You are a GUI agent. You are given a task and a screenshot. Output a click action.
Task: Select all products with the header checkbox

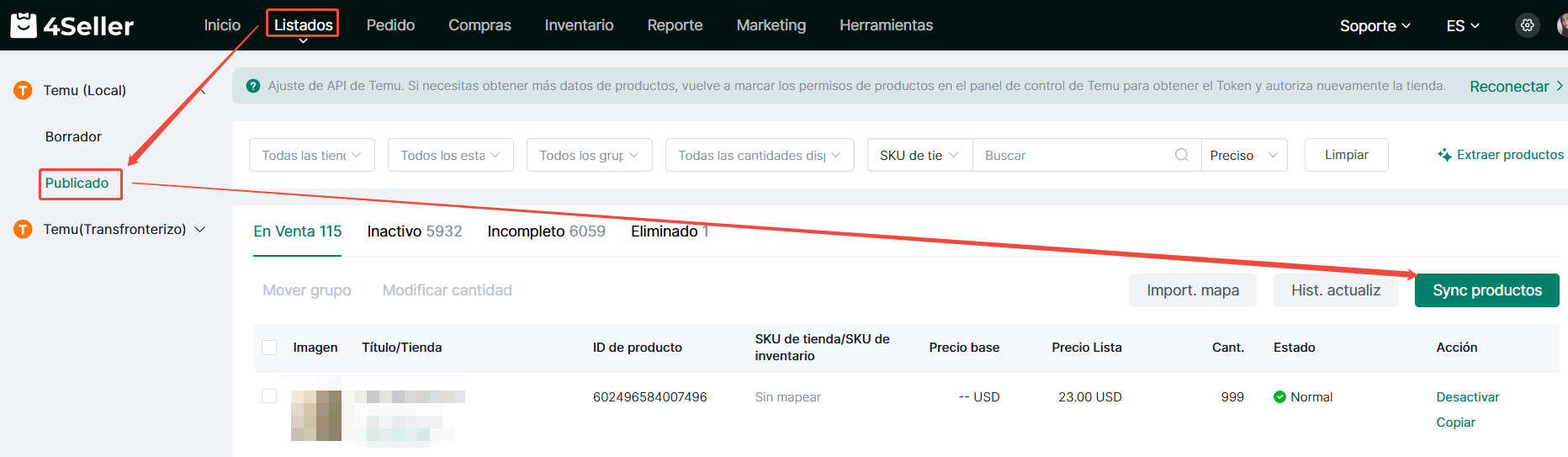coord(269,348)
